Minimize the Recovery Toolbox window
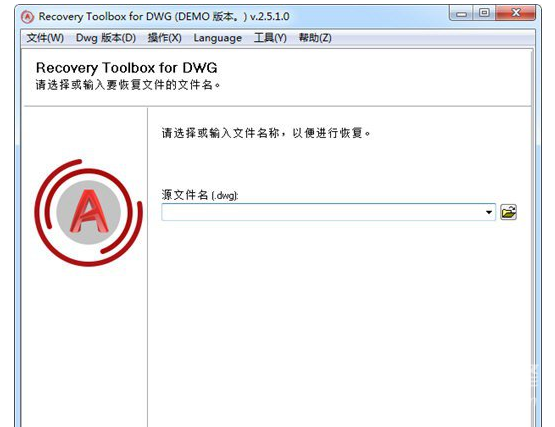 (x=461, y=14)
